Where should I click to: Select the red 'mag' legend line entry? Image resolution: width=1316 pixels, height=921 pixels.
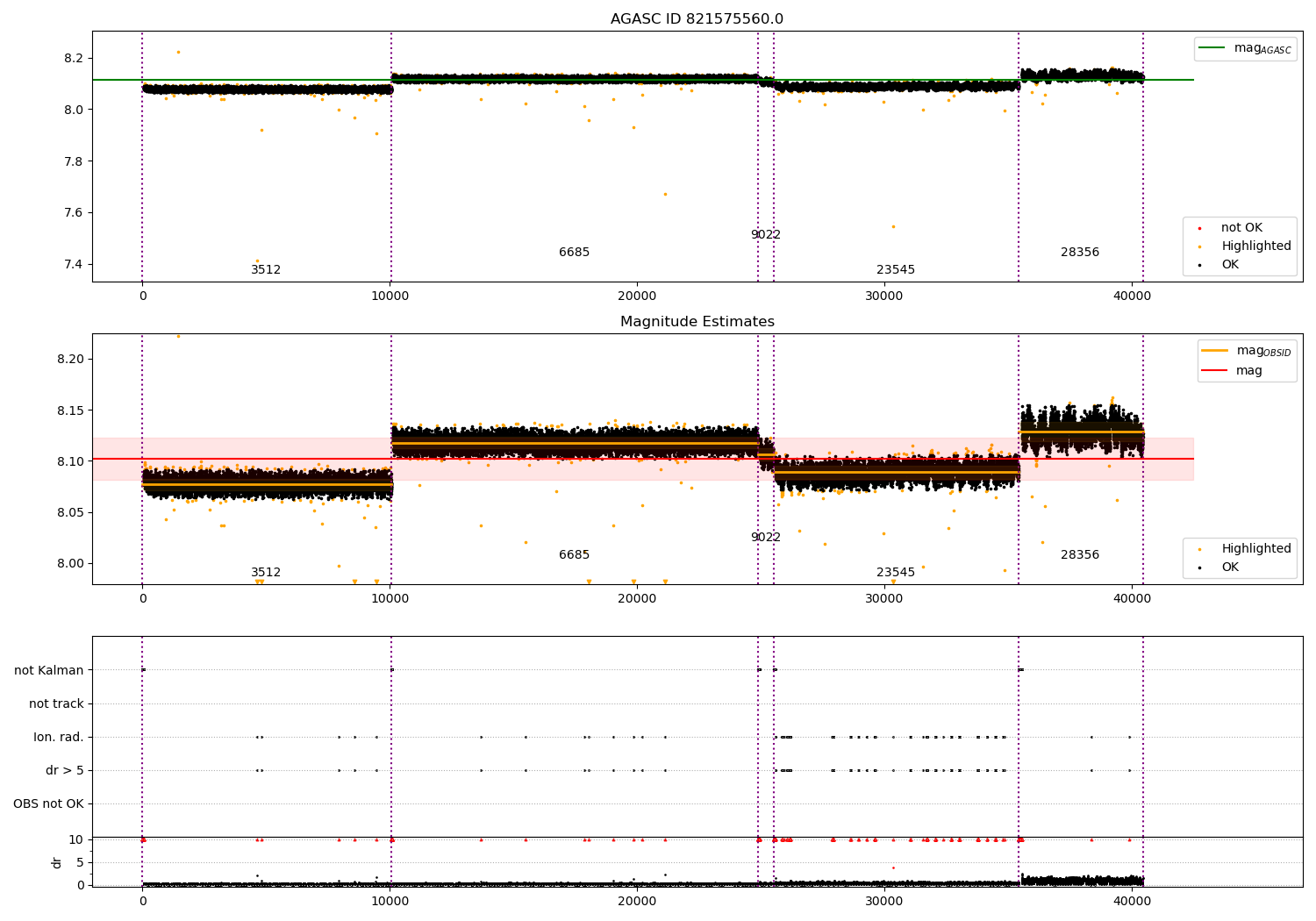pyautogui.click(x=1232, y=371)
